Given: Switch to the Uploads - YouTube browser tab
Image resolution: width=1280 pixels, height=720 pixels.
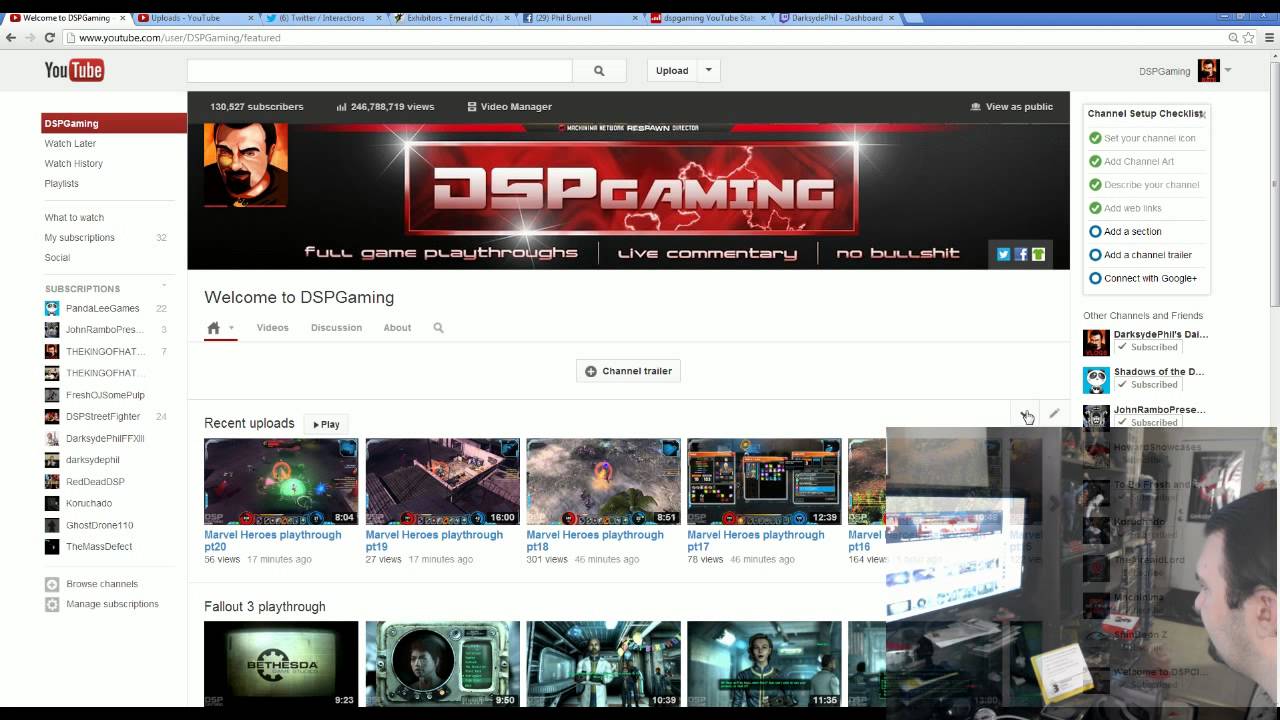Looking at the screenshot, I should 193,17.
